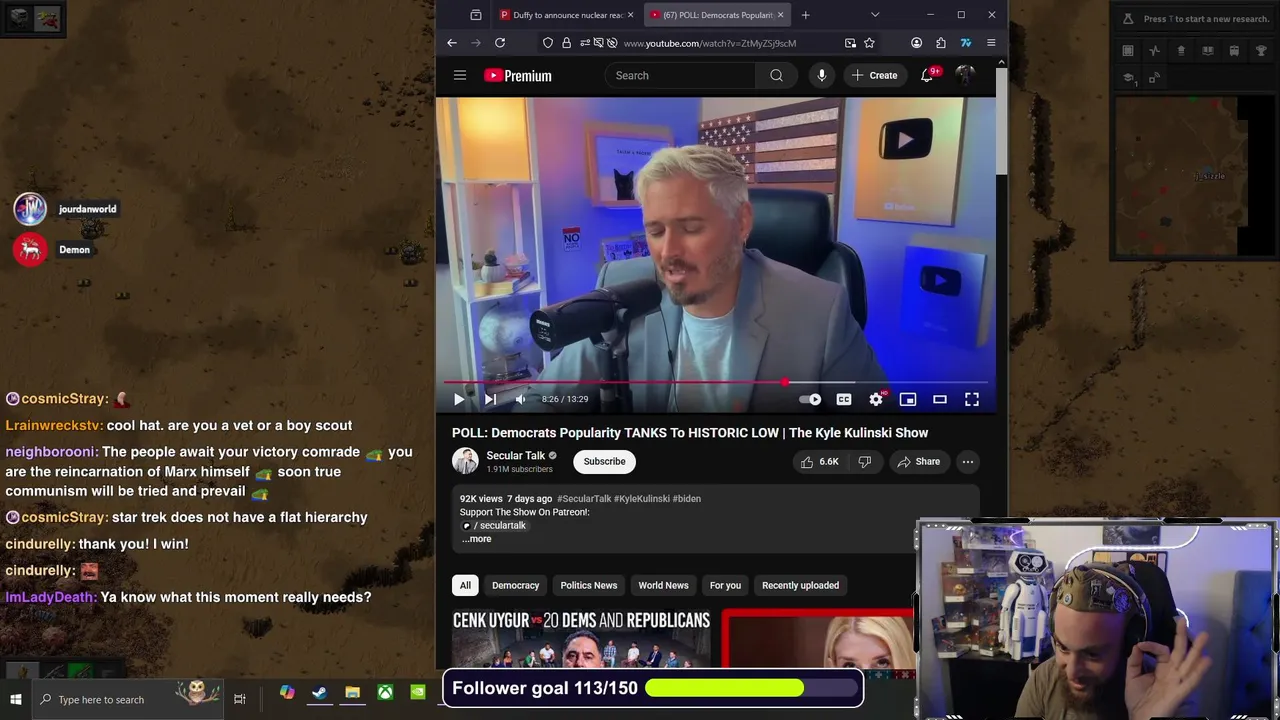Viewport: 1280px width, 720px height.
Task: Open Firefox account icon
Action: (x=916, y=43)
